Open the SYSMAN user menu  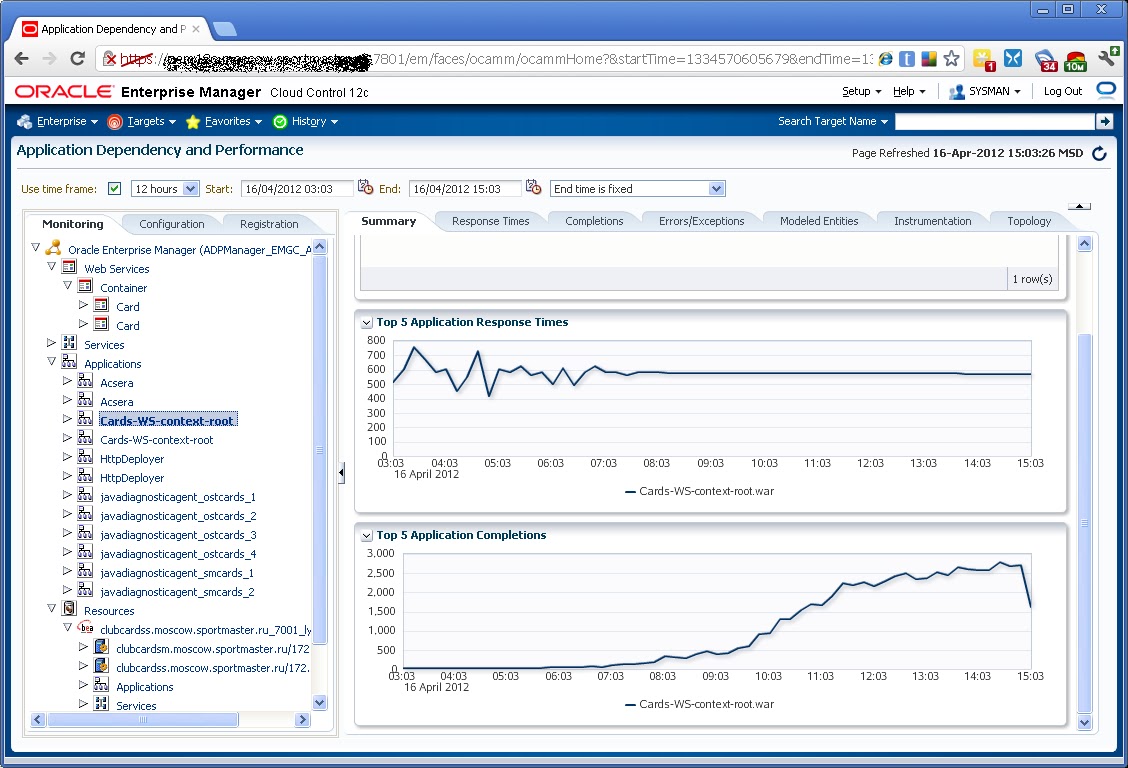(985, 91)
